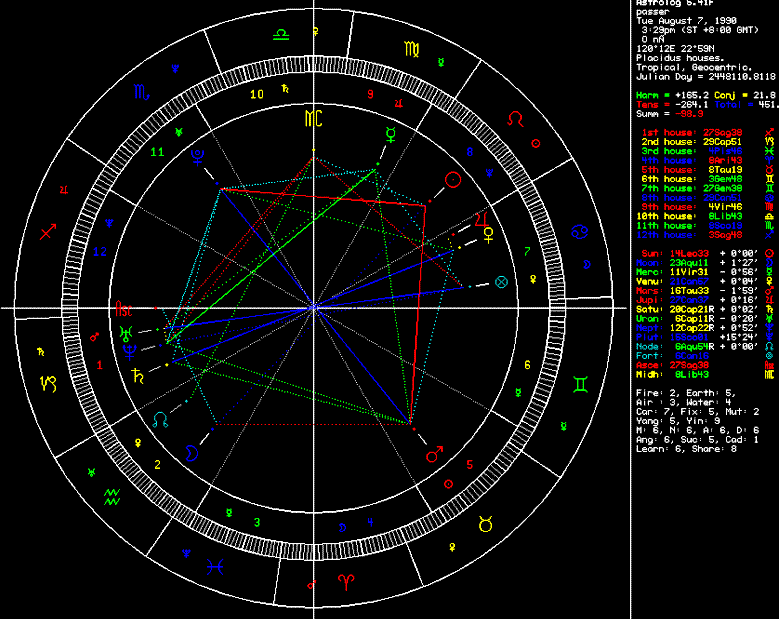The image size is (779, 619).
Task: Click the red Asc ascendant label in chart
Action: (124, 308)
